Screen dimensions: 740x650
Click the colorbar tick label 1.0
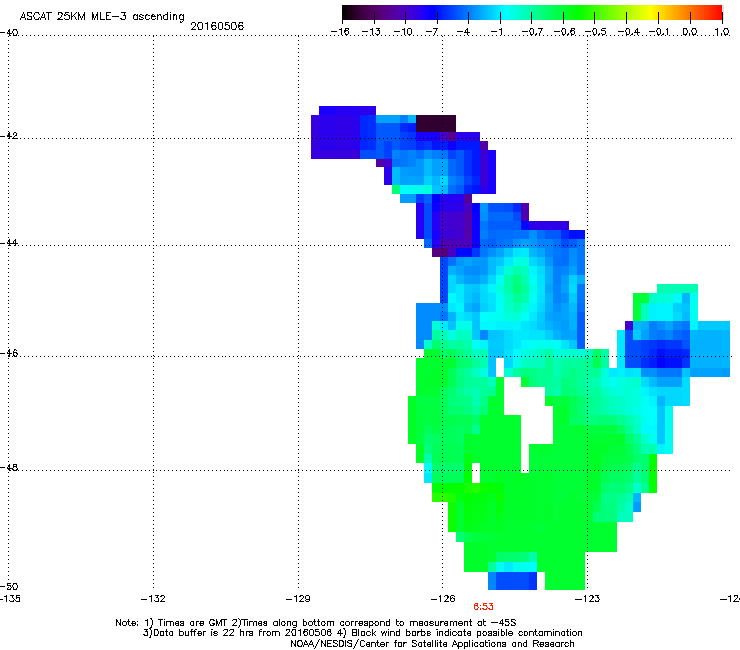(722, 32)
